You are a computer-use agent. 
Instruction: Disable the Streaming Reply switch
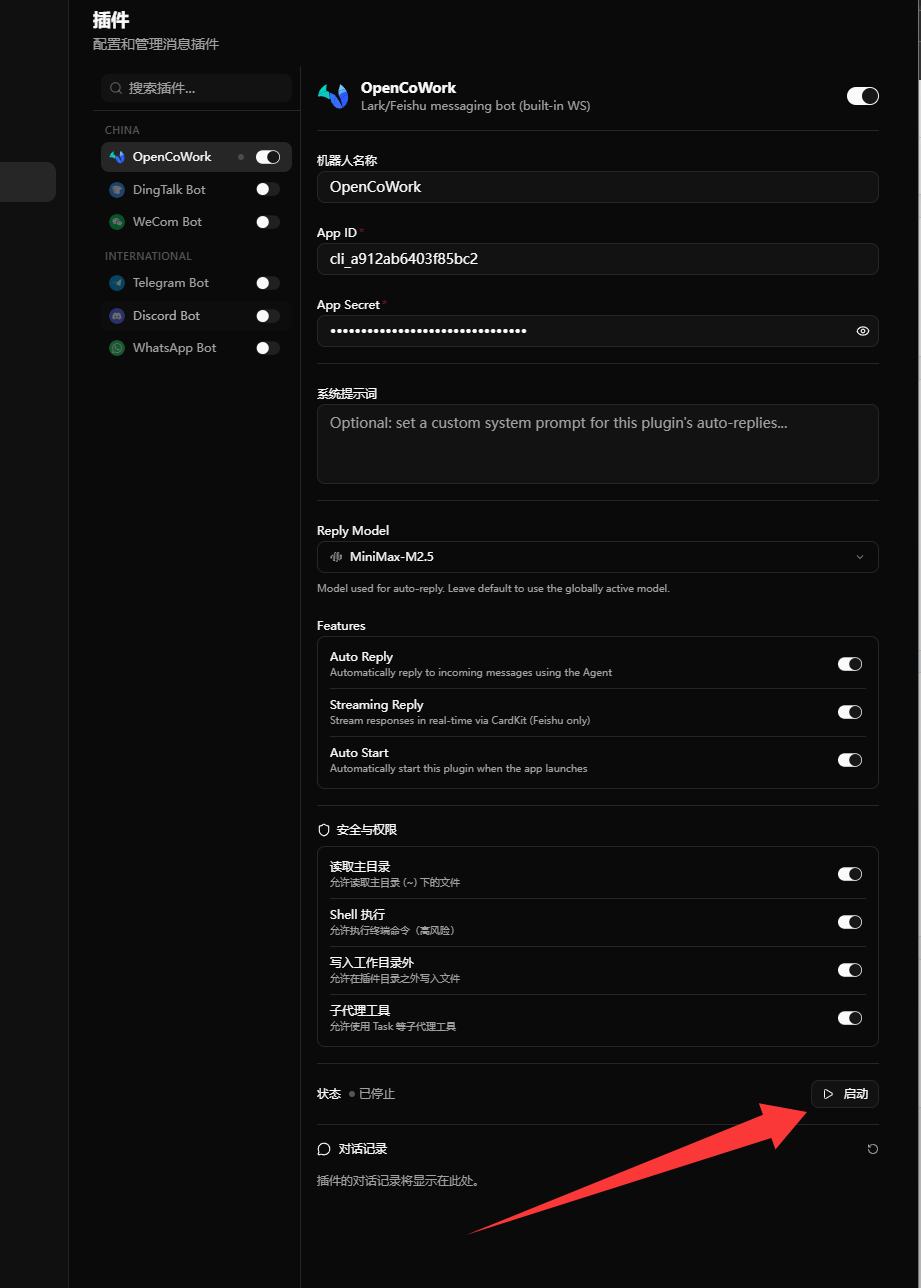coord(850,712)
